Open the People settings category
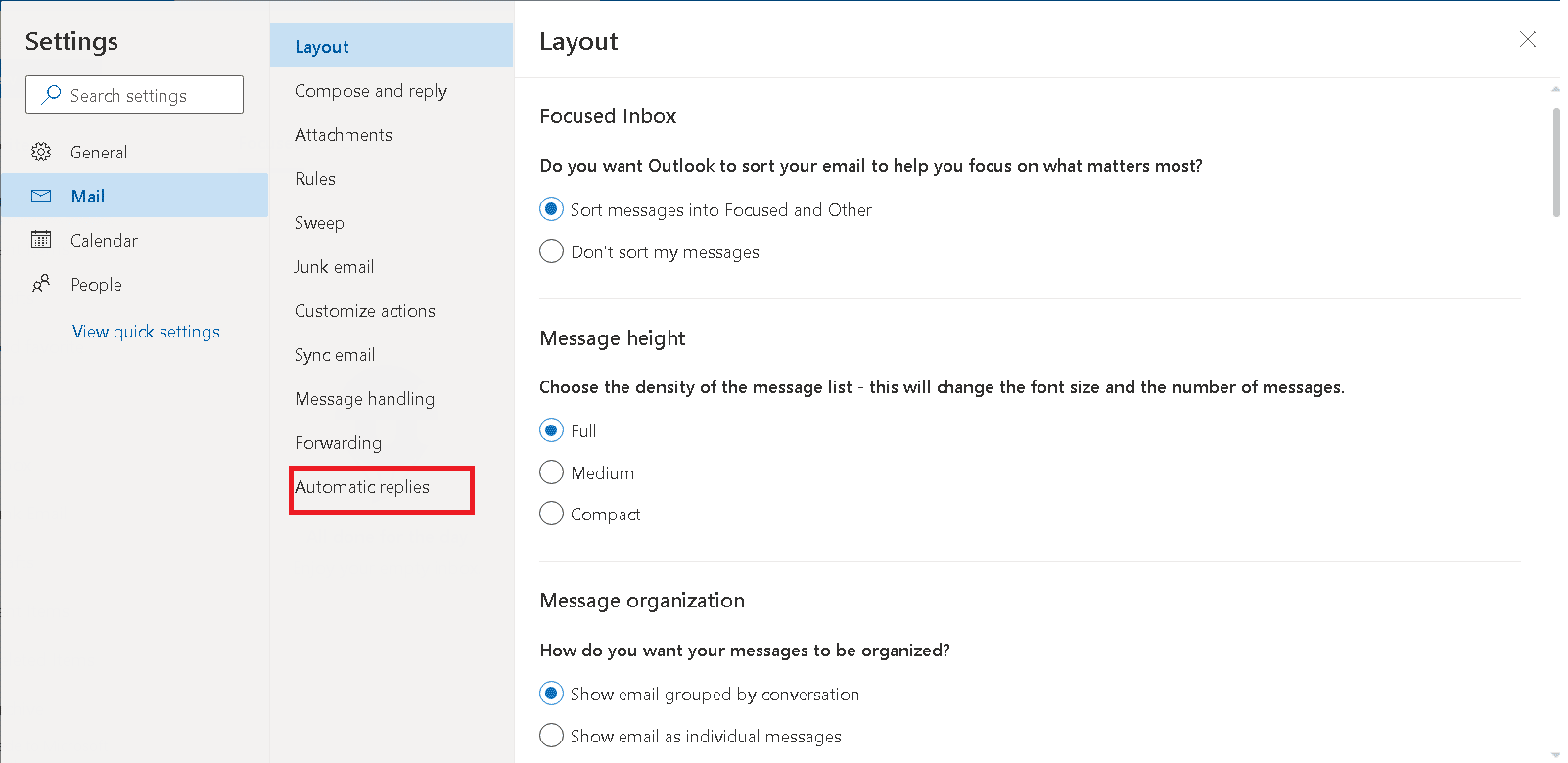1568x763 pixels. [134, 284]
